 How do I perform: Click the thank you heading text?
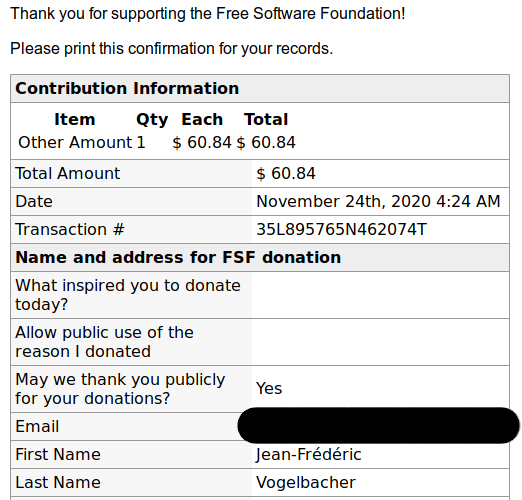[x=208, y=14]
